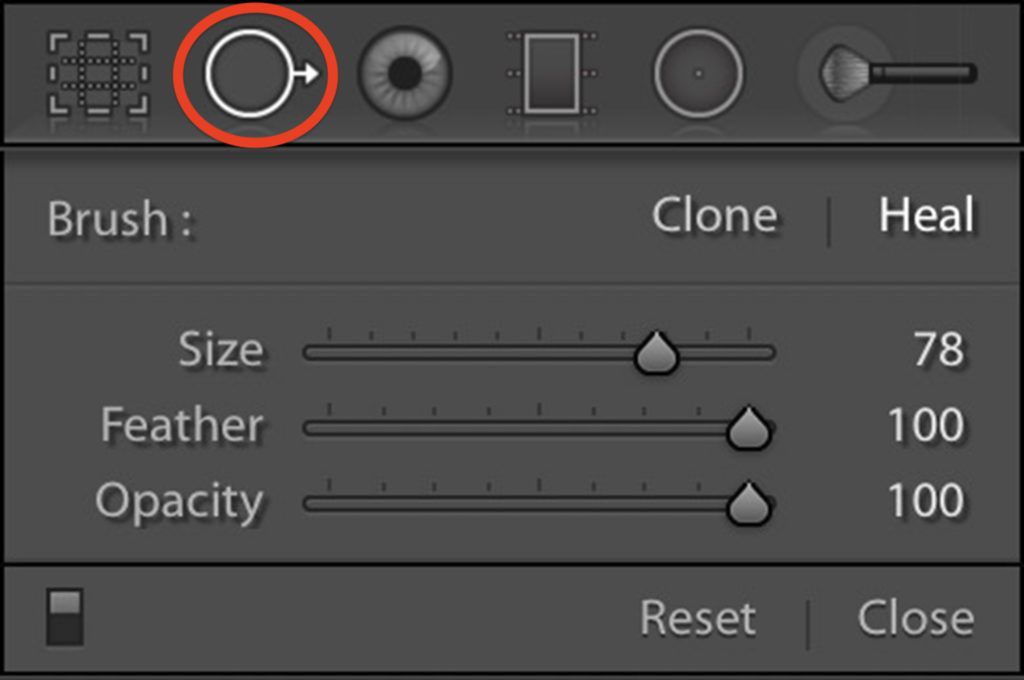Click the Opacity slider handle
The height and width of the screenshot is (680, 1024).
[746, 504]
